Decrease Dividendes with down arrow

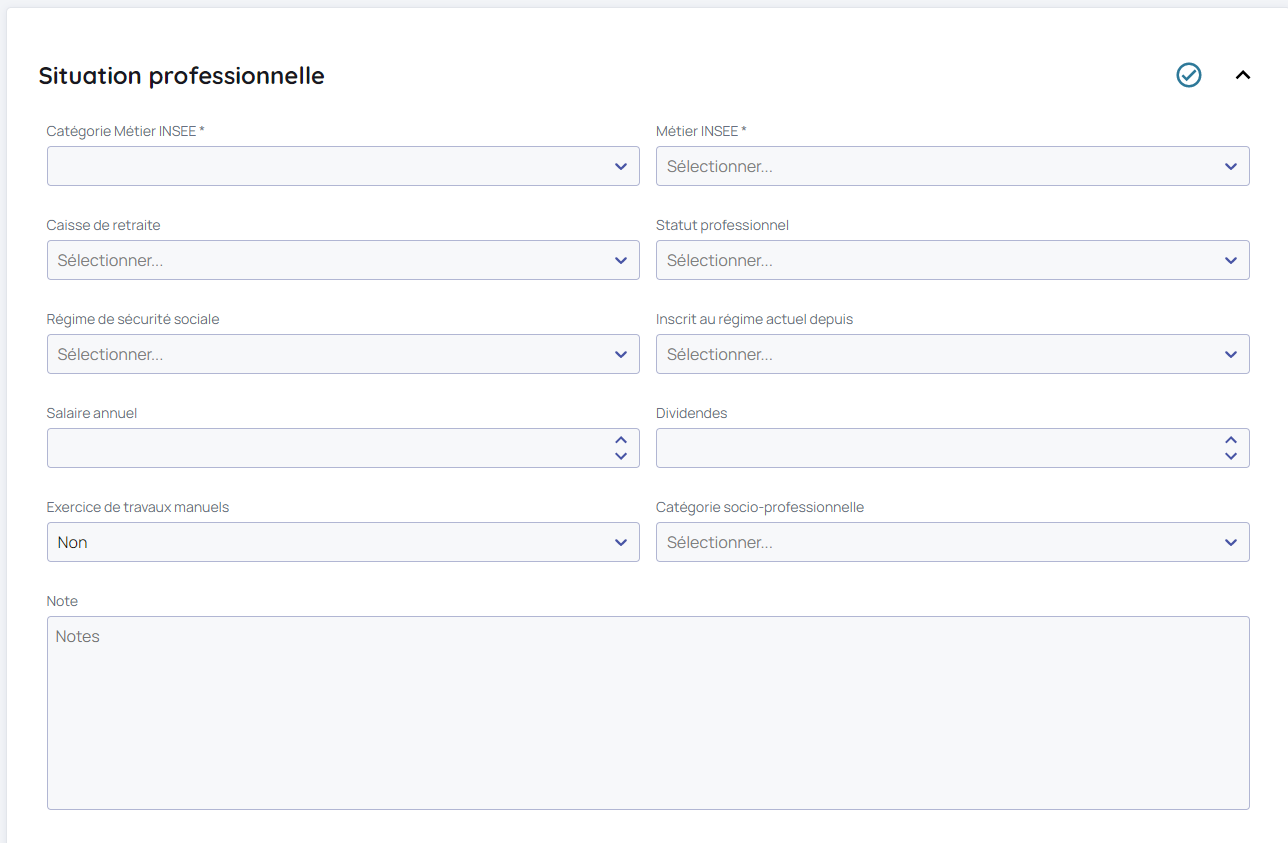click(x=1231, y=456)
